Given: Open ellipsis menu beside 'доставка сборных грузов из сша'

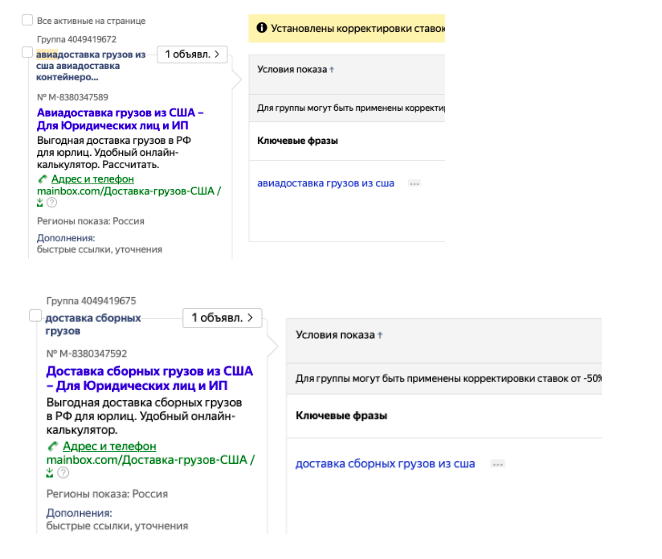Looking at the screenshot, I should click(498, 464).
